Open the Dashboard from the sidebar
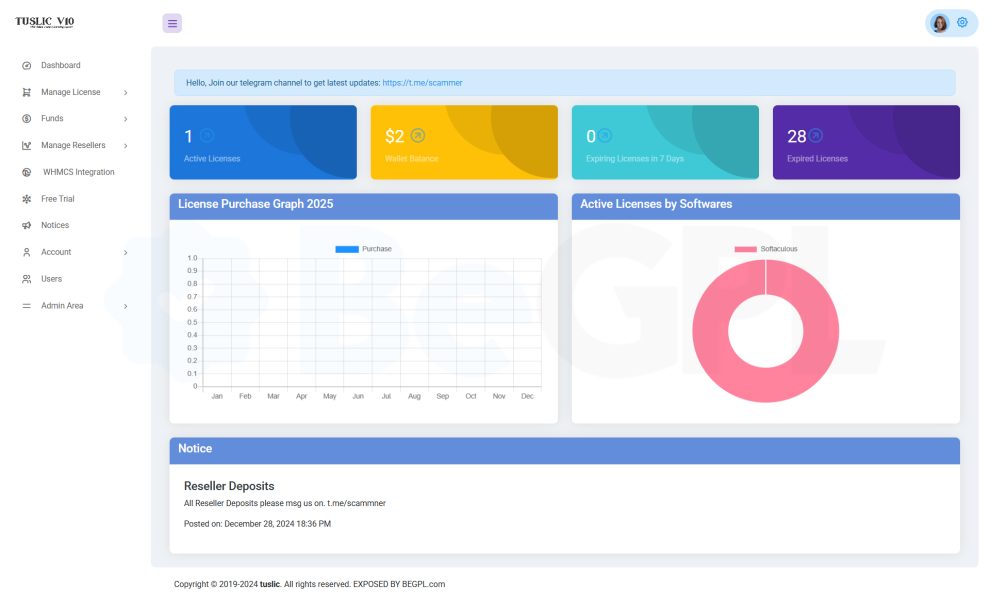Image resolution: width=990 pixels, height=601 pixels. tap(61, 65)
